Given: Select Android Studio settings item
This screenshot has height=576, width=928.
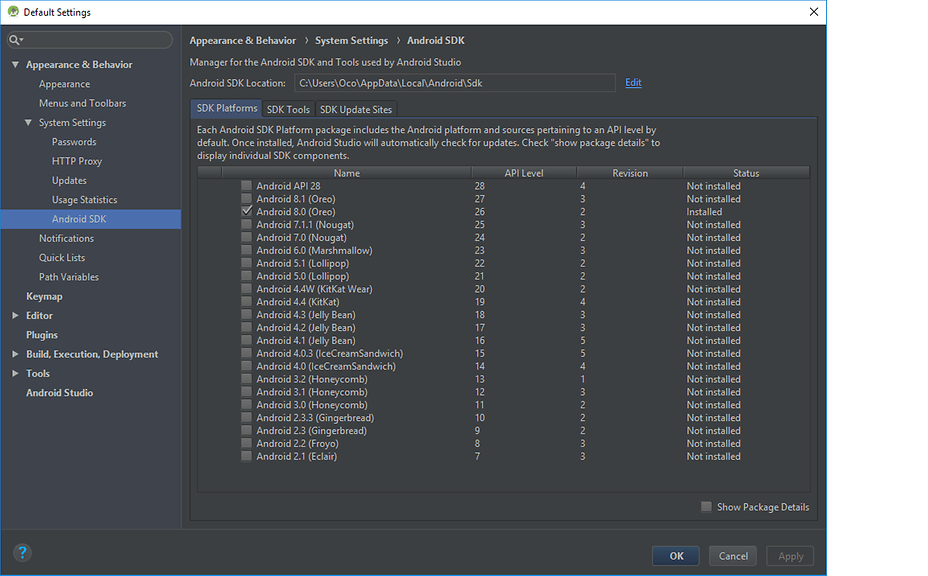Looking at the screenshot, I should (x=59, y=393).
